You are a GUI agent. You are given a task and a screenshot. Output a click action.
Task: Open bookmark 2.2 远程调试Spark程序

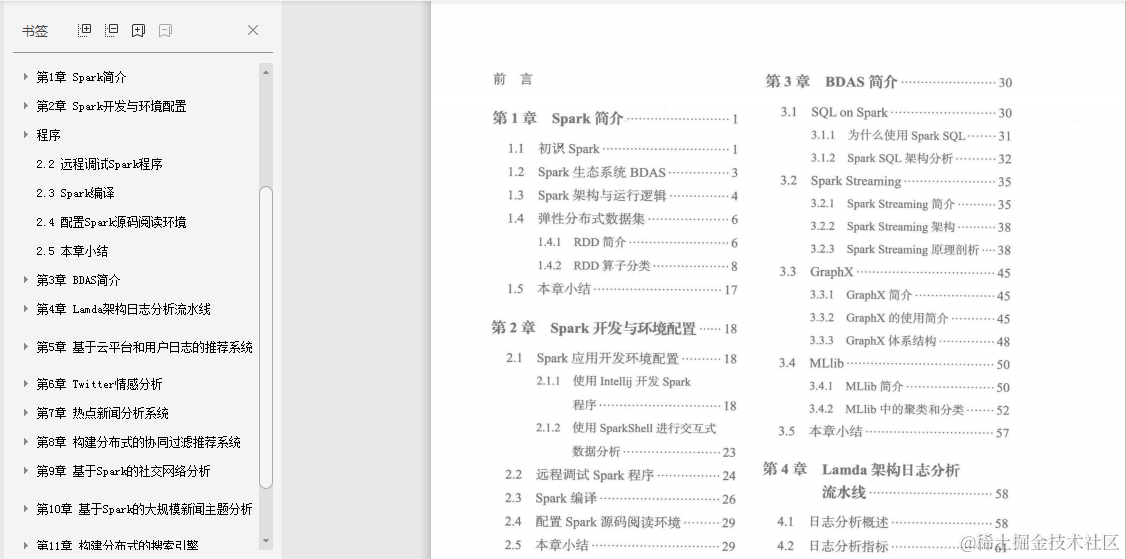(99, 164)
